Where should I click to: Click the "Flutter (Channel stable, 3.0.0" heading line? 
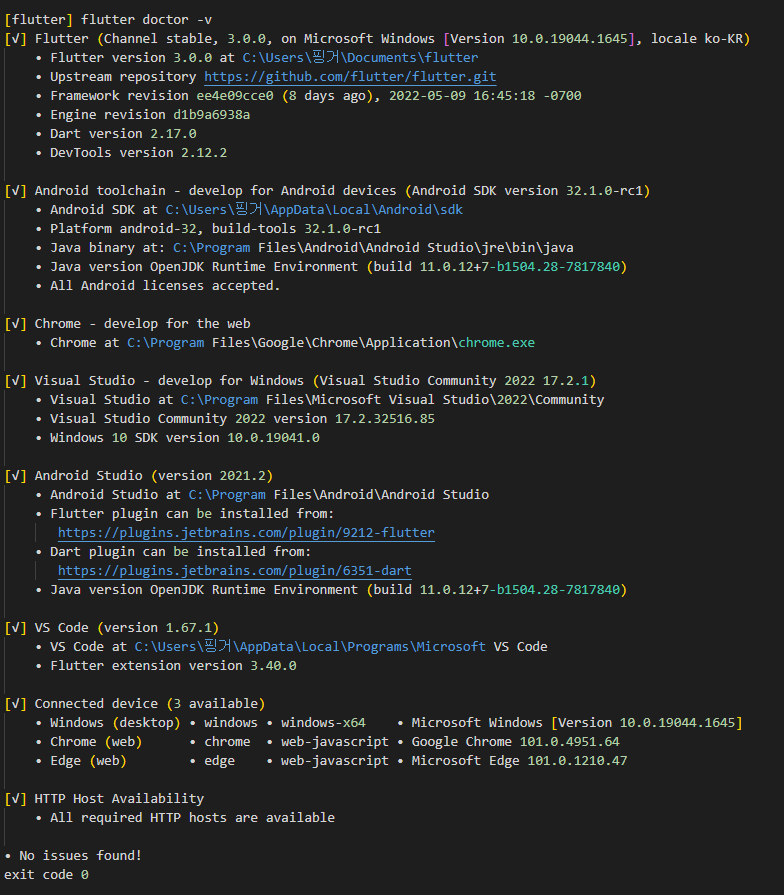pyautogui.click(x=377, y=38)
